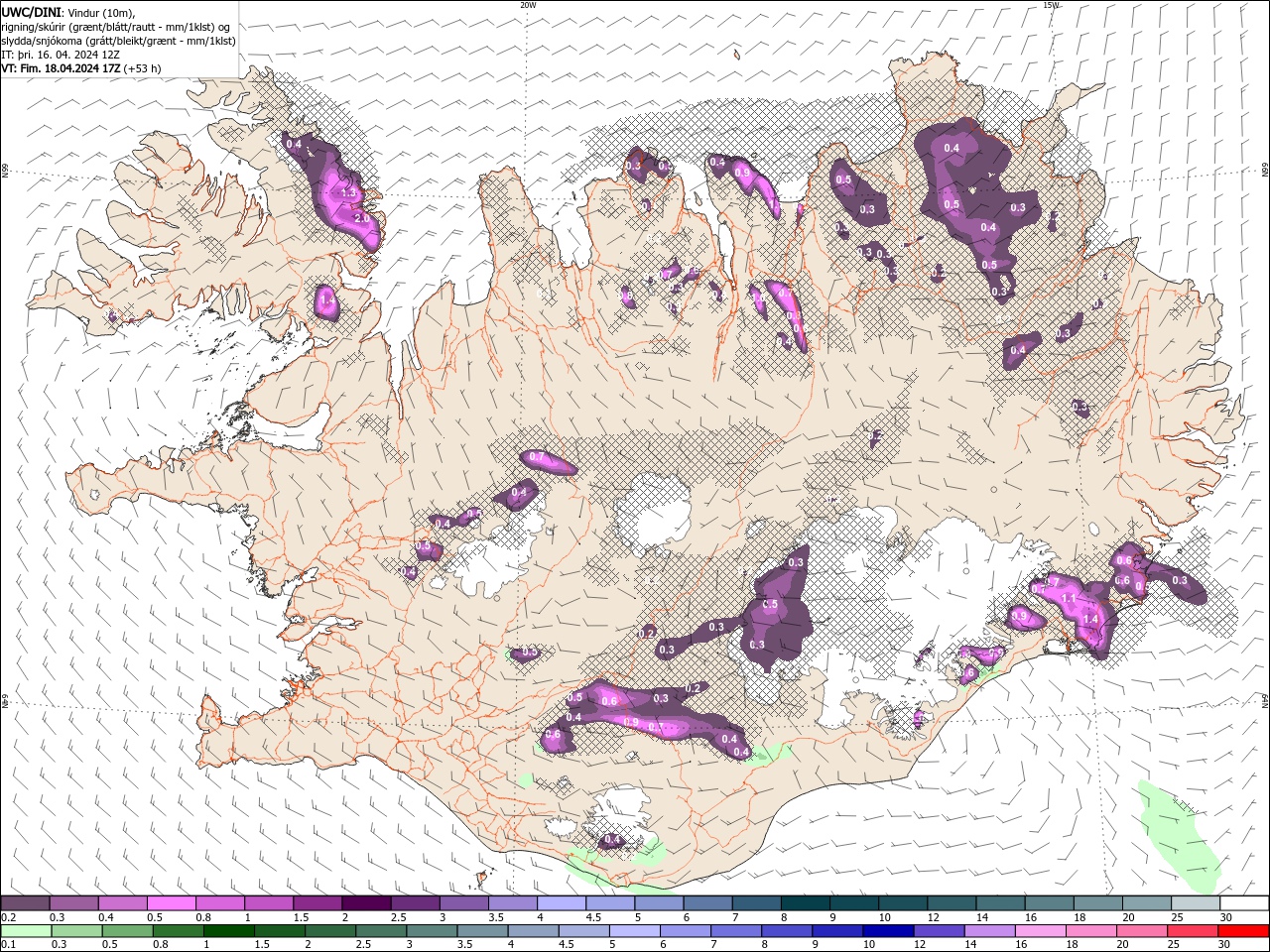1270x952 pixels.
Task: Pick the darkest purple swatch starting at 2
Action: [x=366, y=903]
